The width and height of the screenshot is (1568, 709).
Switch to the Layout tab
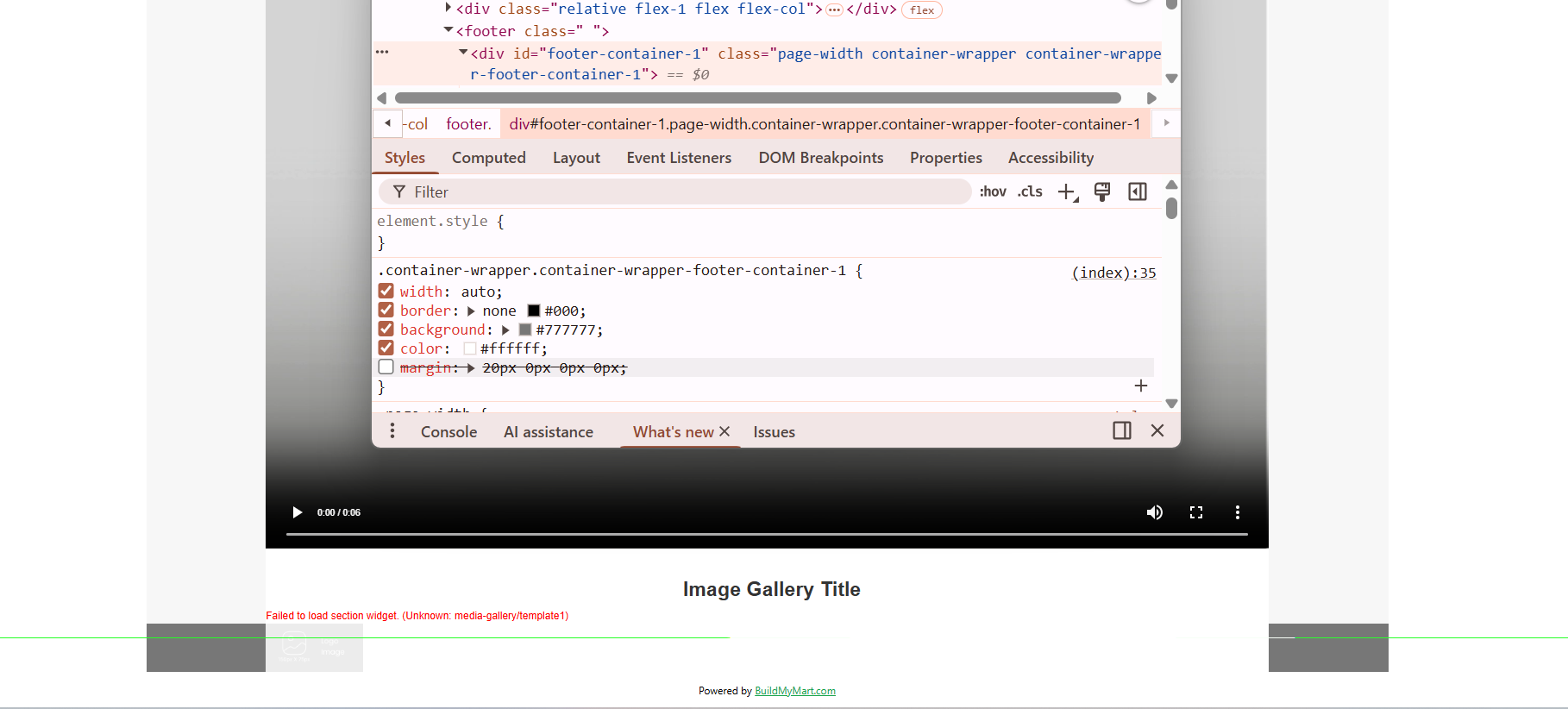(576, 158)
